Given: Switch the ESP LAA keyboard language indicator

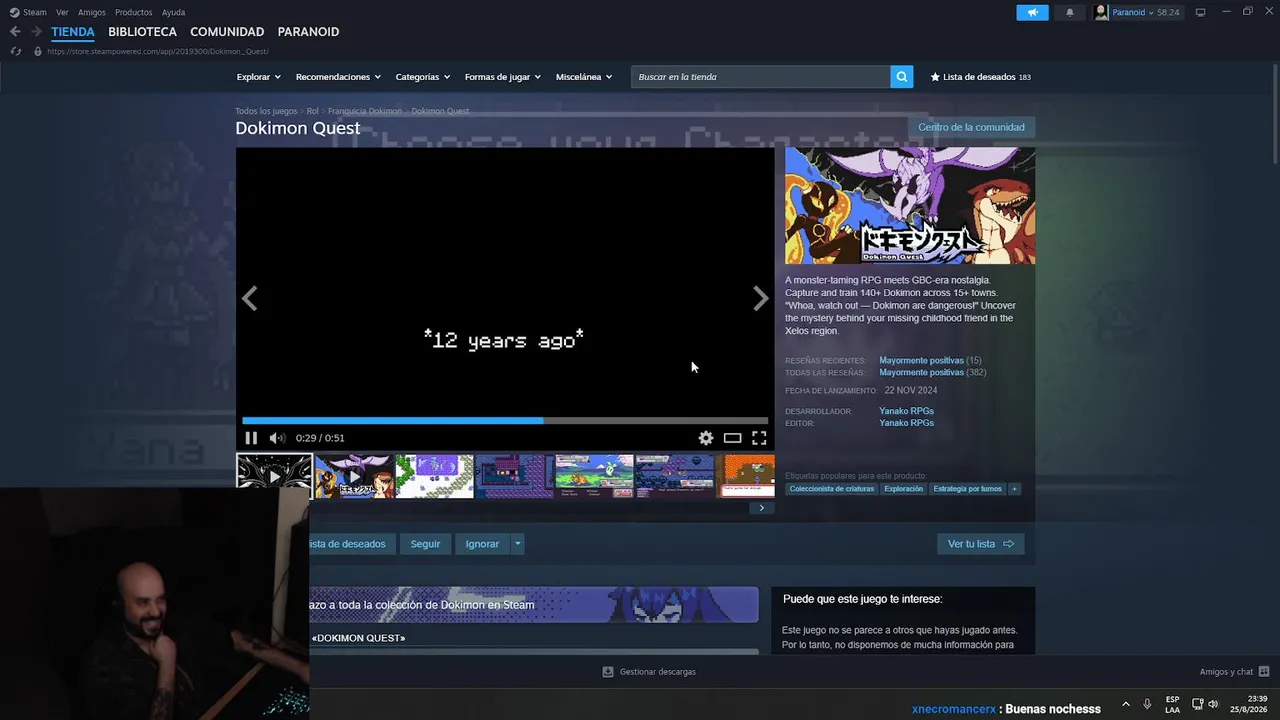Looking at the screenshot, I should click(1172, 704).
